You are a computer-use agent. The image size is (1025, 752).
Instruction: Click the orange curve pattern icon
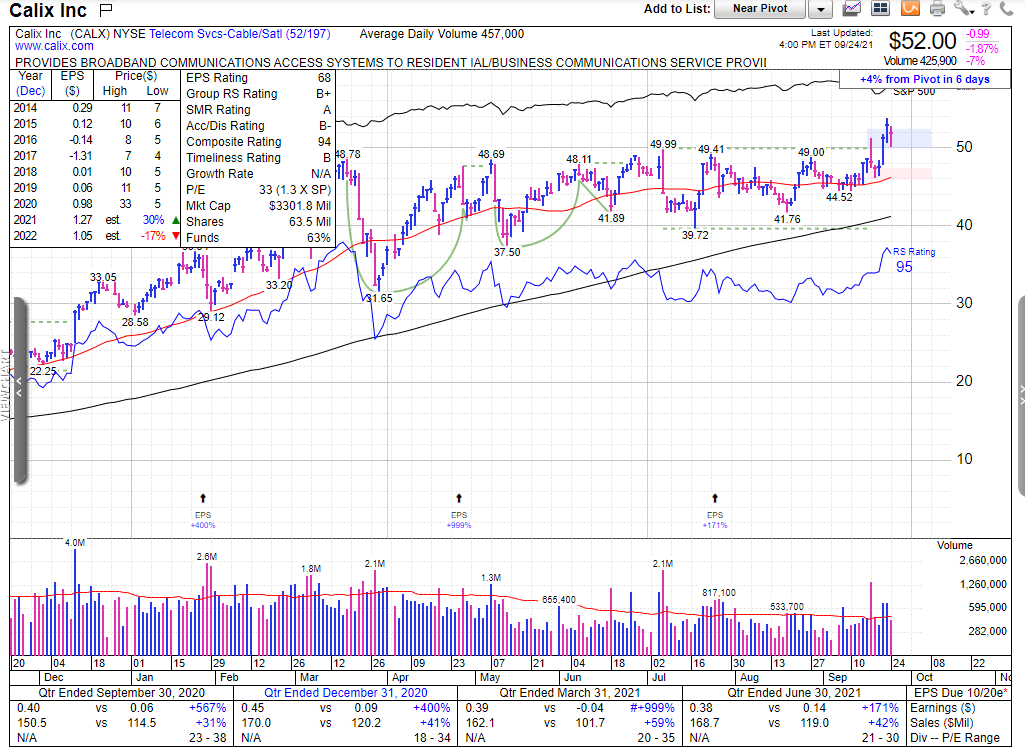[x=910, y=9]
